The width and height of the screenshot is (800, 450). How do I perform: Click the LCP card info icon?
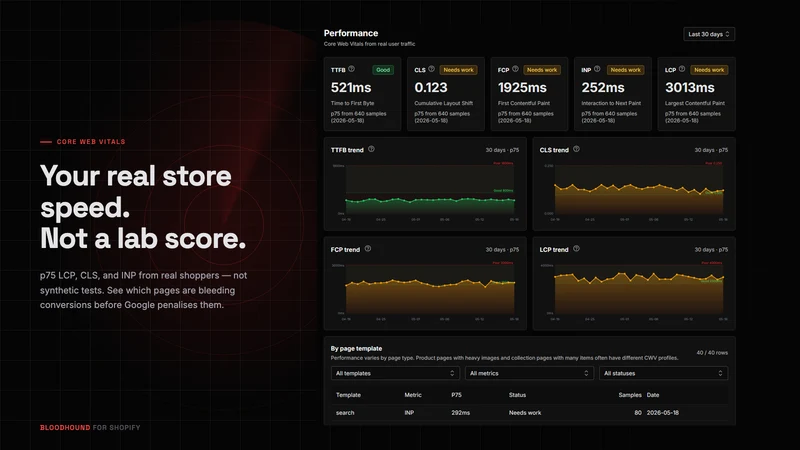pyautogui.click(x=682, y=69)
